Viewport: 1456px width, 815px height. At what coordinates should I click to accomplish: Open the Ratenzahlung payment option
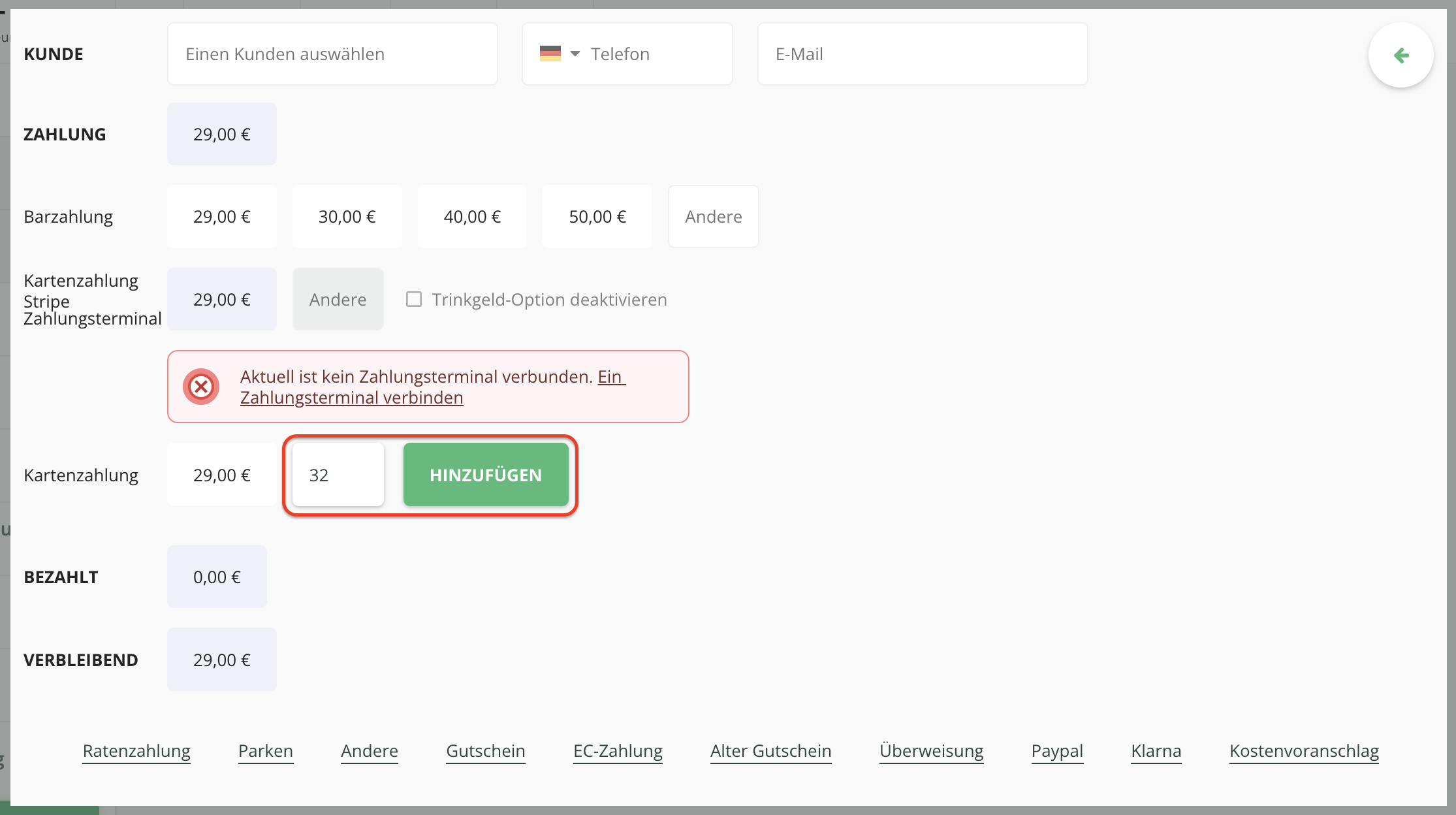pos(136,751)
